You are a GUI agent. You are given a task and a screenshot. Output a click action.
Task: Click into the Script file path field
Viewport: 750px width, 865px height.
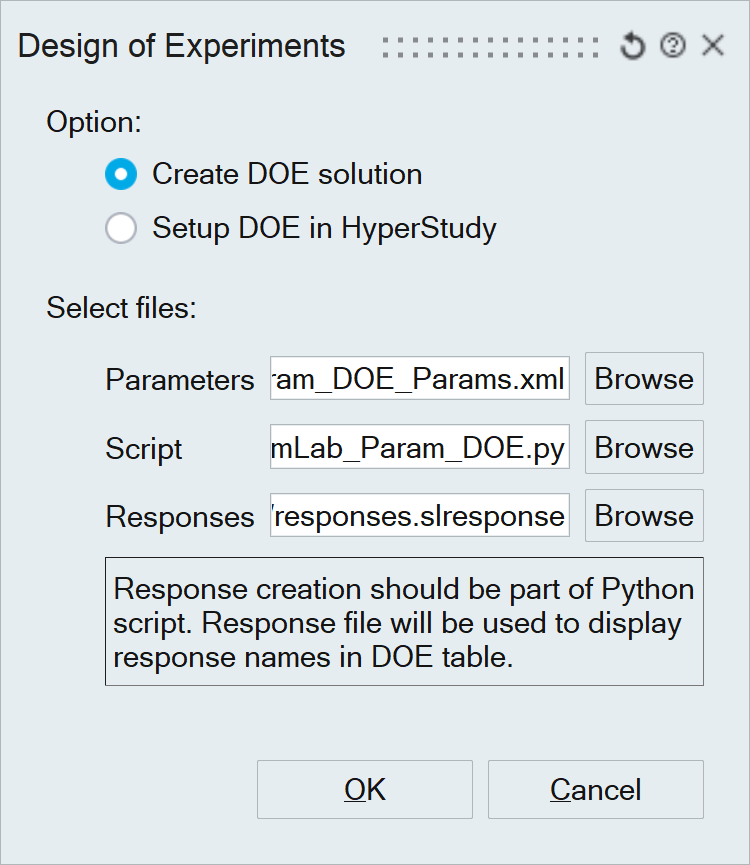pyautogui.click(x=419, y=448)
